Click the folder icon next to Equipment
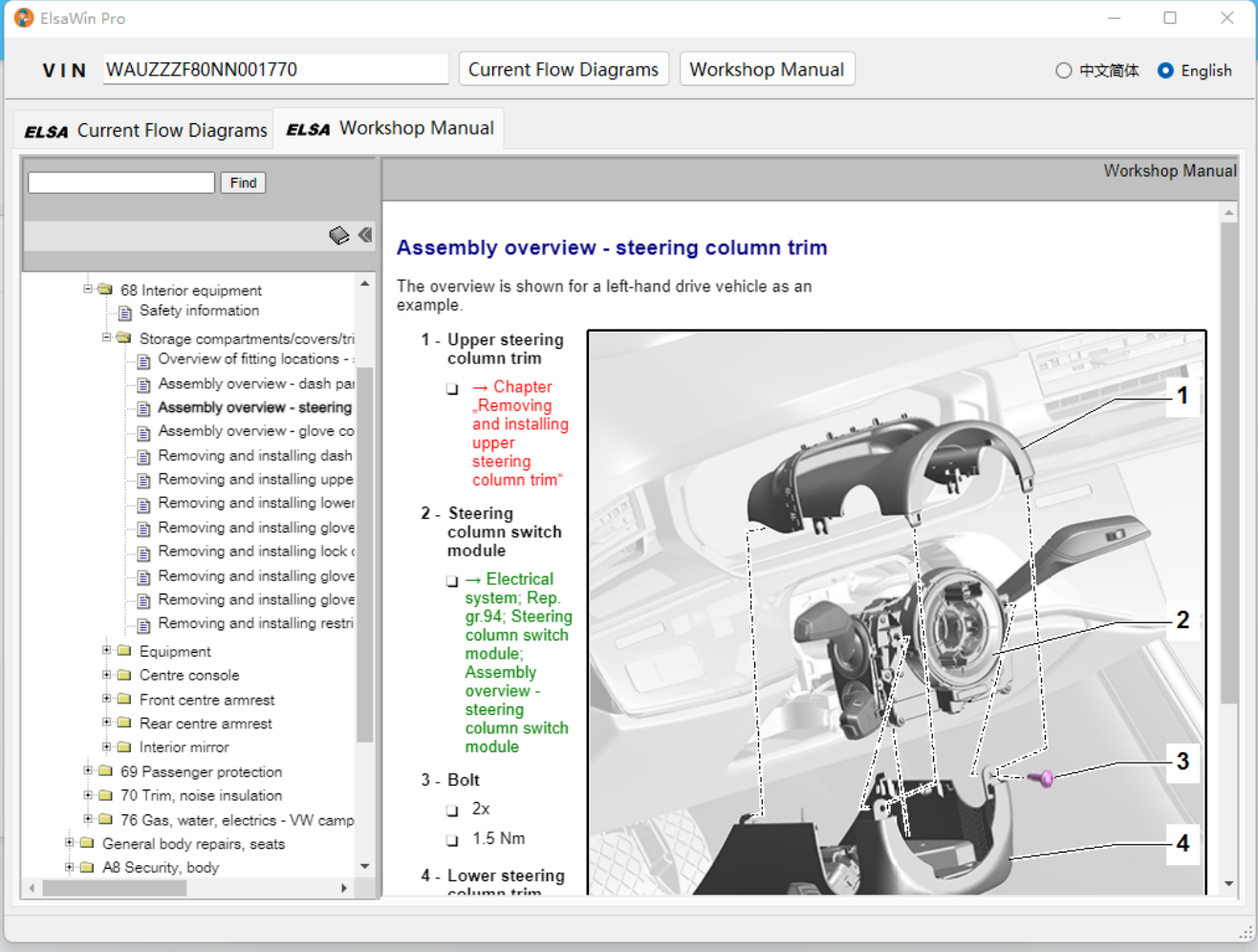 124,651
